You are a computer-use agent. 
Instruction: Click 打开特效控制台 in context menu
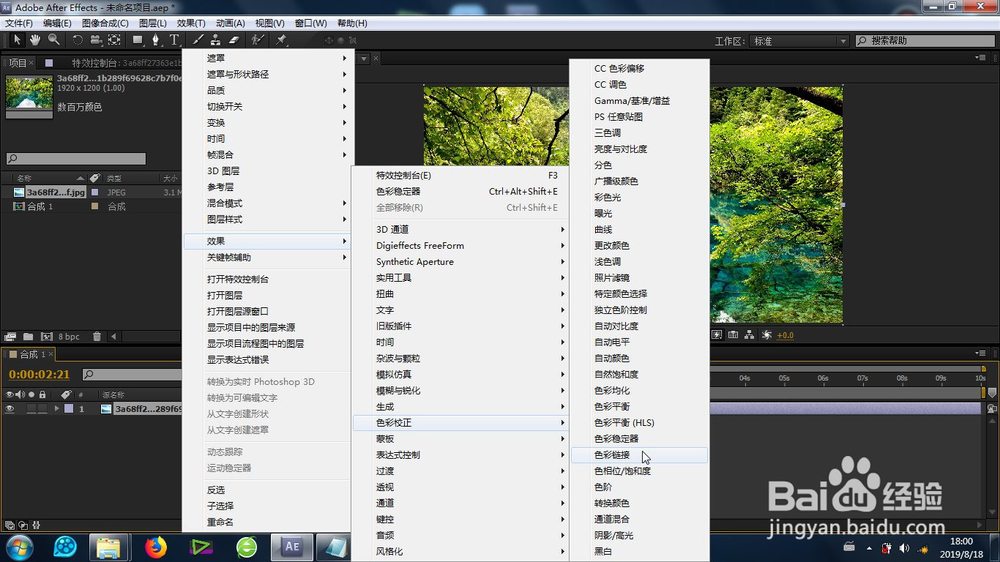pyautogui.click(x=267, y=279)
